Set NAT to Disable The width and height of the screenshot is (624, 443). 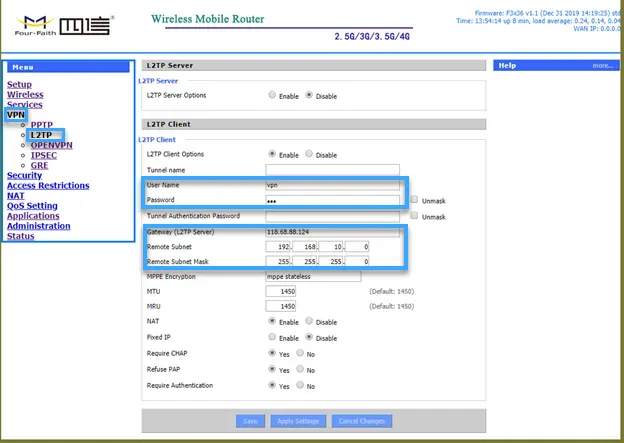tap(309, 322)
